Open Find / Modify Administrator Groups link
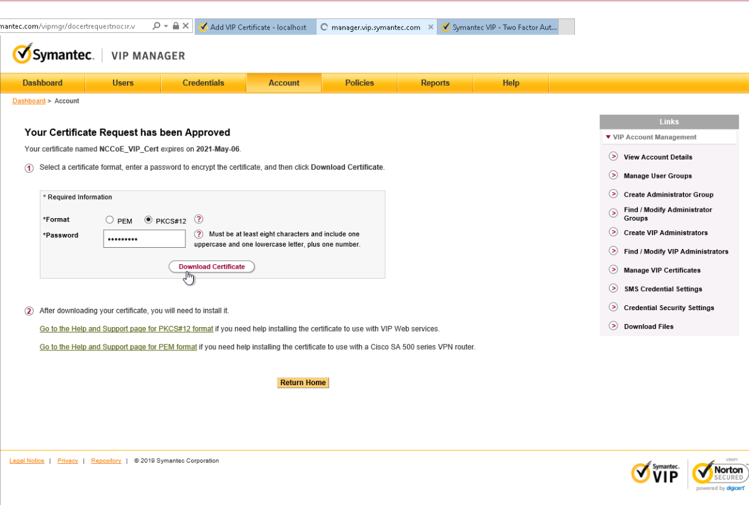This screenshot has height=505, width=749. click(x=668, y=214)
